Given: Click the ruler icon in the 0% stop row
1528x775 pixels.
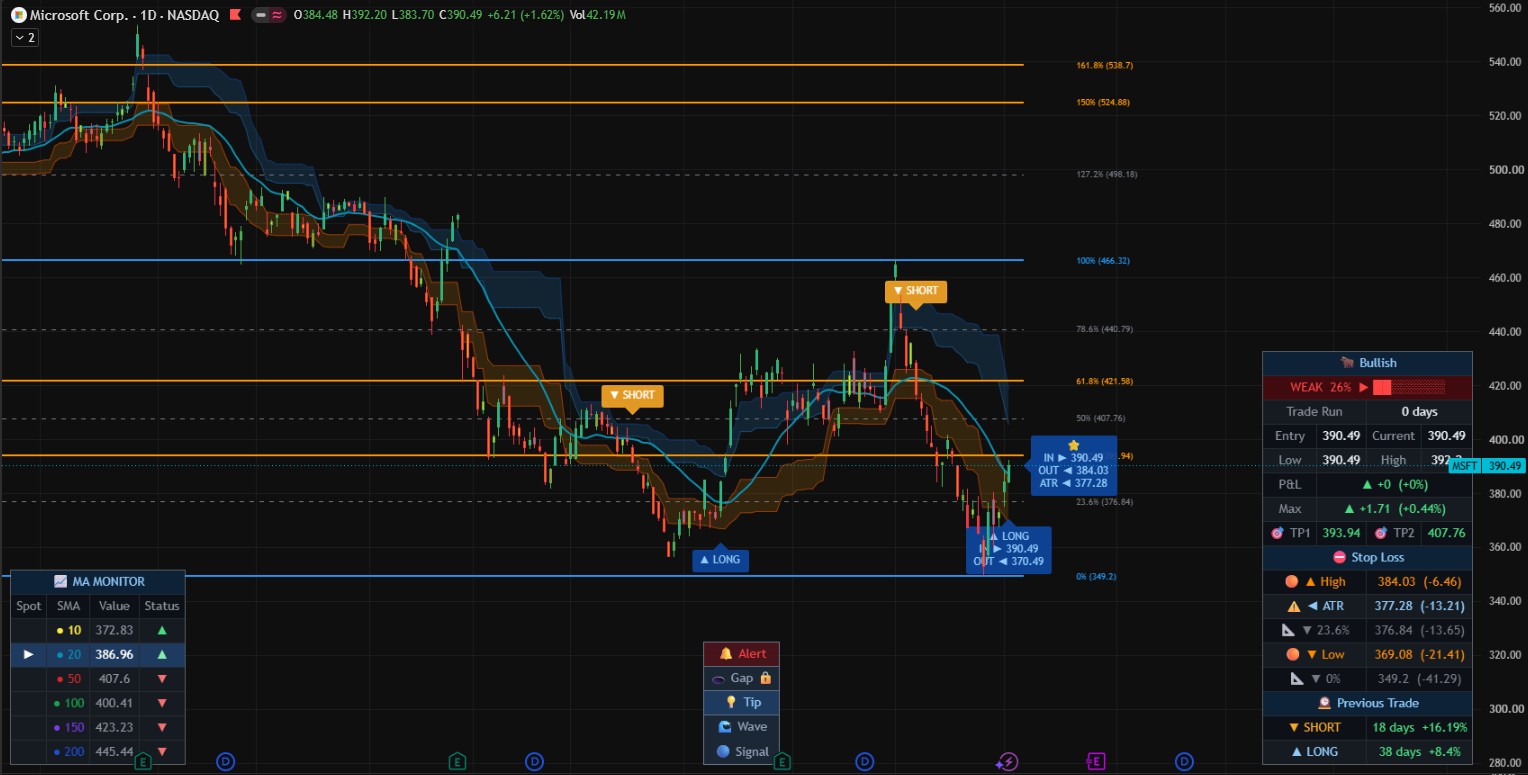Looking at the screenshot, I should click(x=1297, y=678).
